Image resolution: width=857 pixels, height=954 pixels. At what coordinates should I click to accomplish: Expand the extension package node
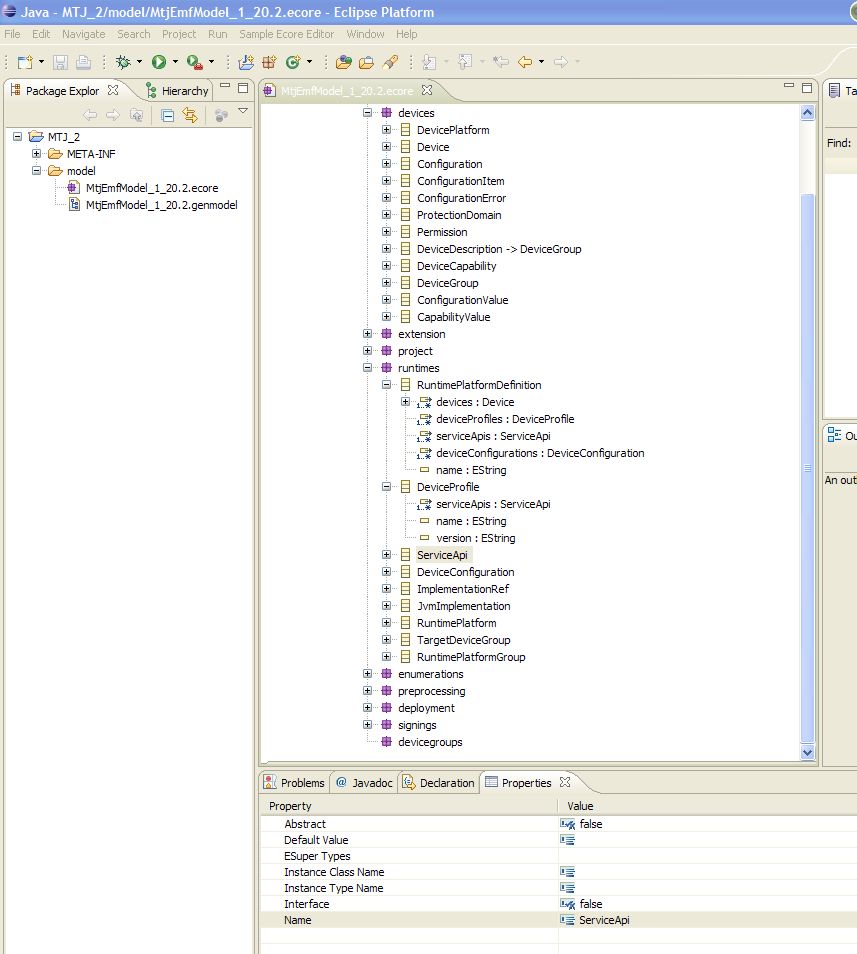click(x=367, y=333)
